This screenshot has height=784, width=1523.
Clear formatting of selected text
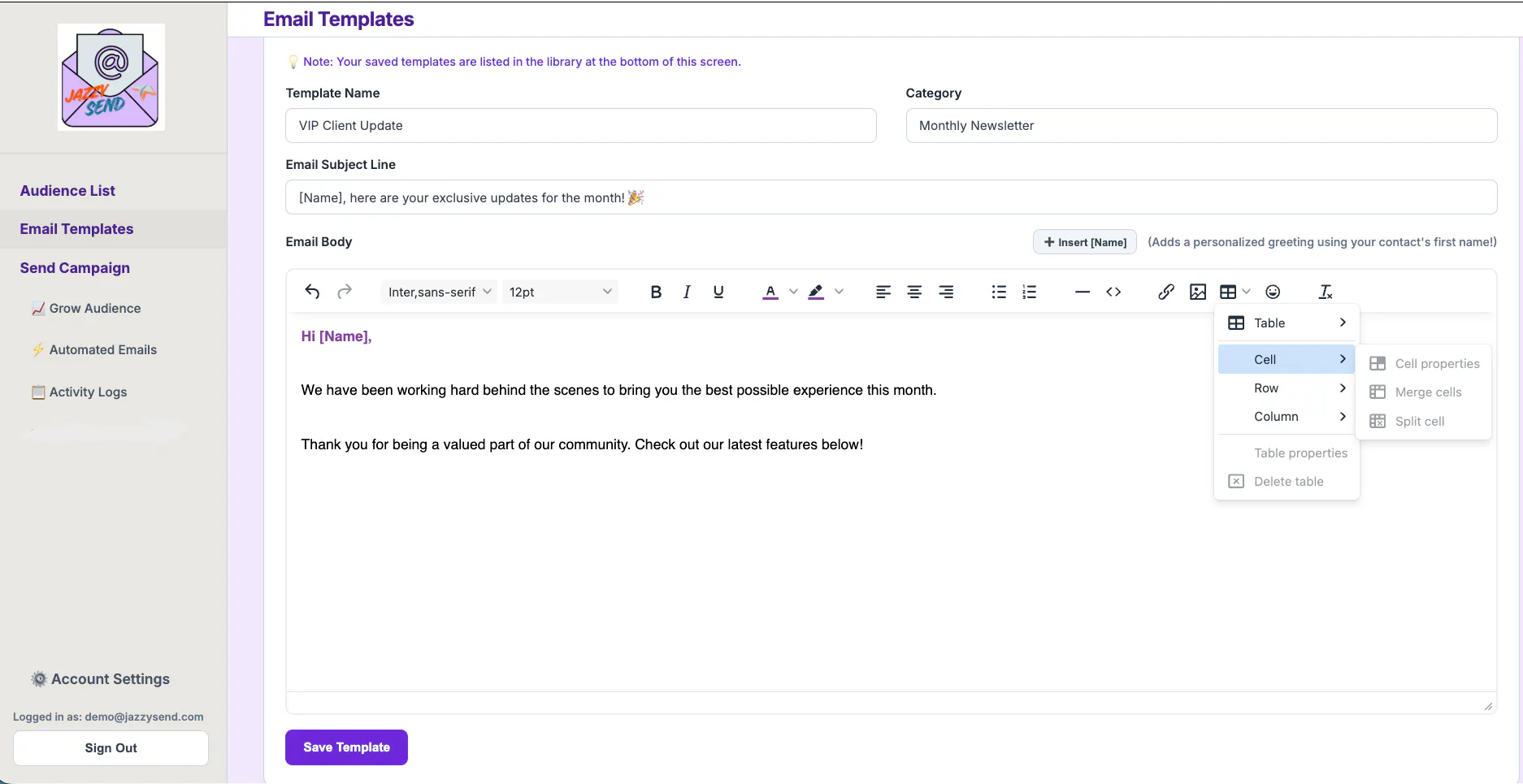1326,292
